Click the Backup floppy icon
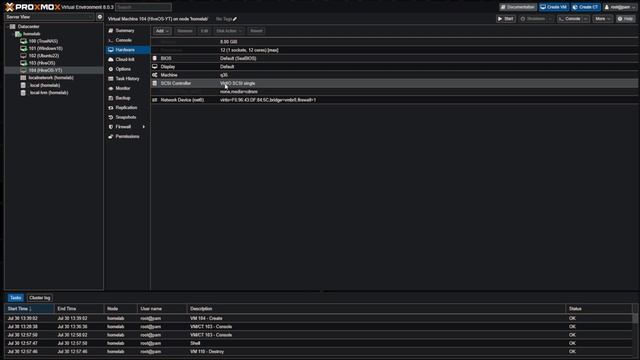Viewport: 640px width, 360px height. pos(111,98)
